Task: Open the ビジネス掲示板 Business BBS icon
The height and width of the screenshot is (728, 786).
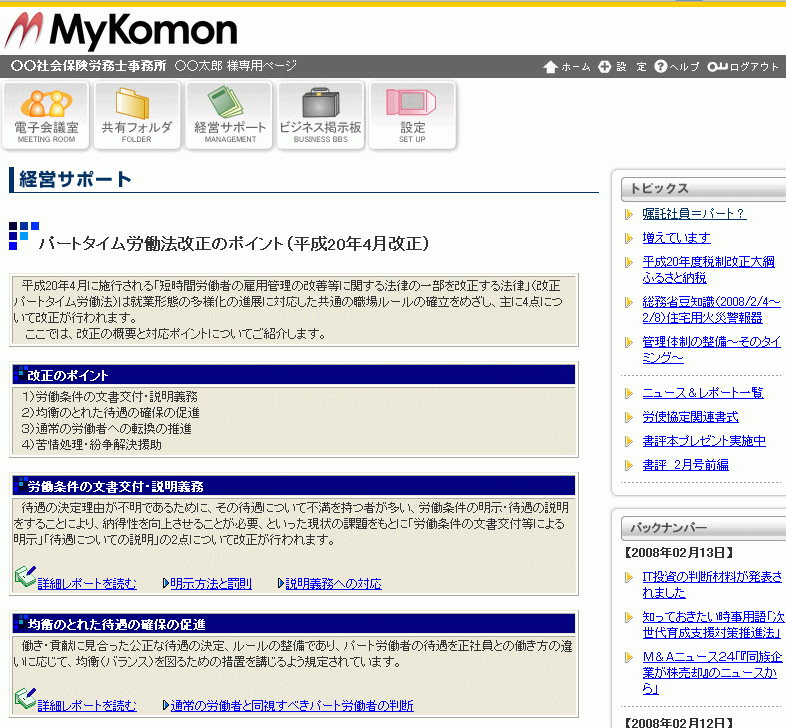Action: click(320, 115)
